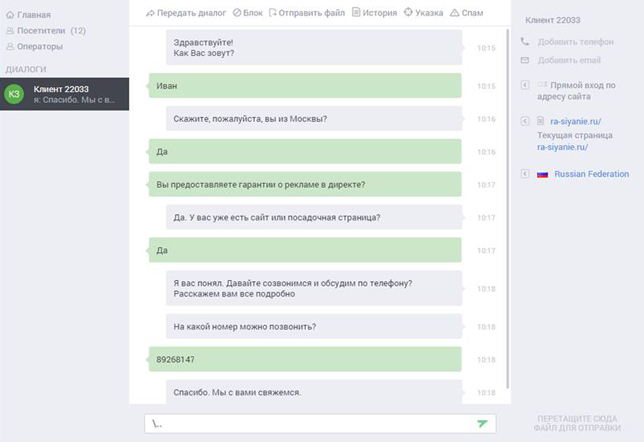Screen dimensions: 644x442
Task: Click the chat vertical scrollbar
Action: tap(508, 209)
